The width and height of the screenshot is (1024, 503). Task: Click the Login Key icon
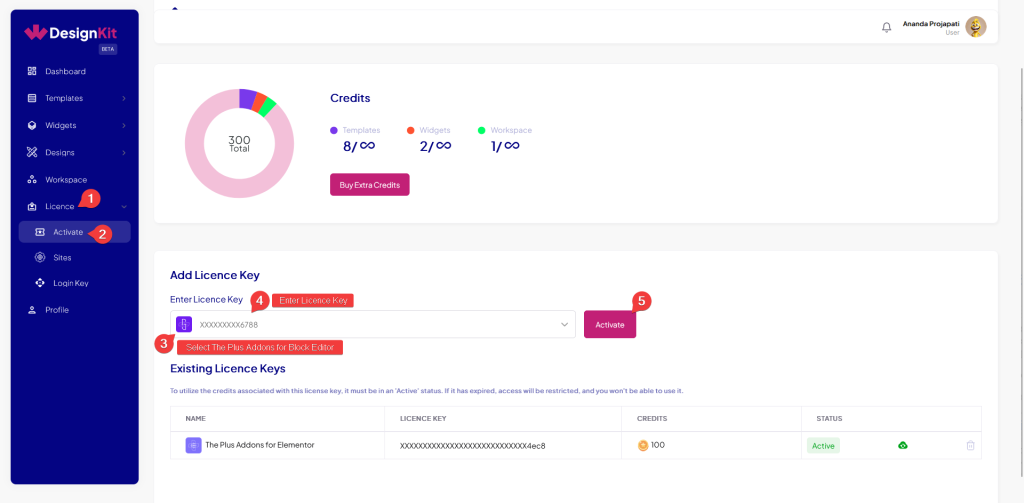pyautogui.click(x=40, y=283)
